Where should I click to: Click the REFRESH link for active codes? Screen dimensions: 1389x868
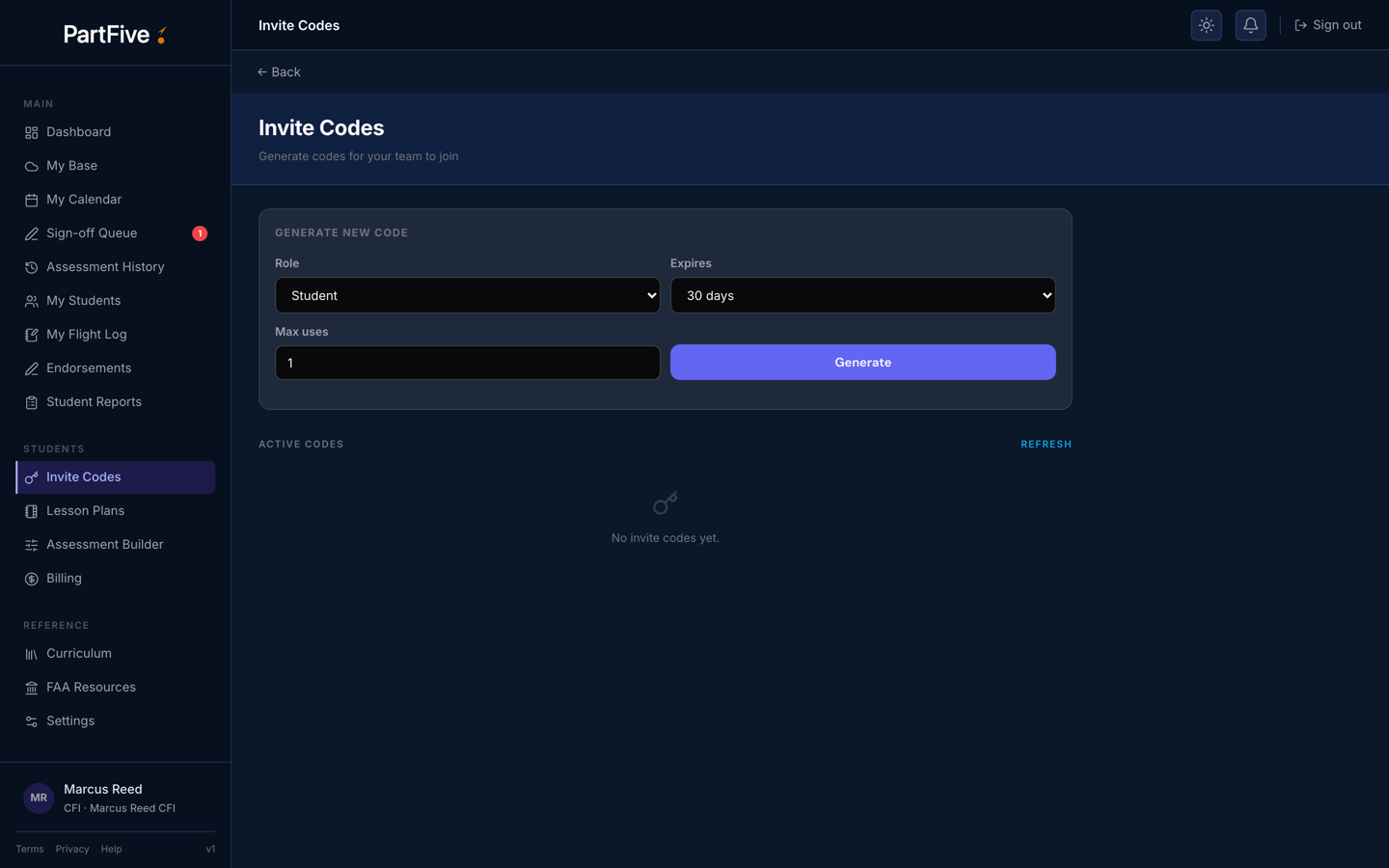[x=1047, y=445]
